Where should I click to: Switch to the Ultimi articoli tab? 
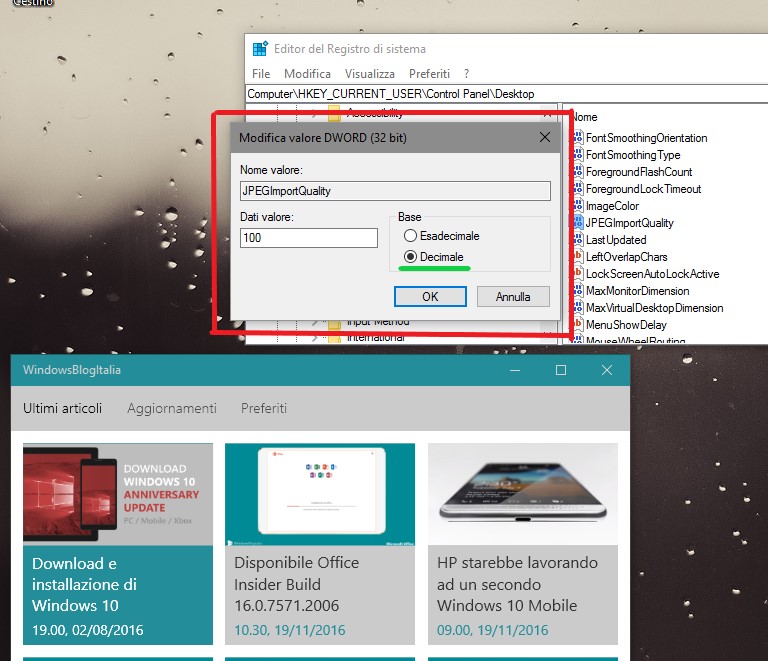click(63, 408)
